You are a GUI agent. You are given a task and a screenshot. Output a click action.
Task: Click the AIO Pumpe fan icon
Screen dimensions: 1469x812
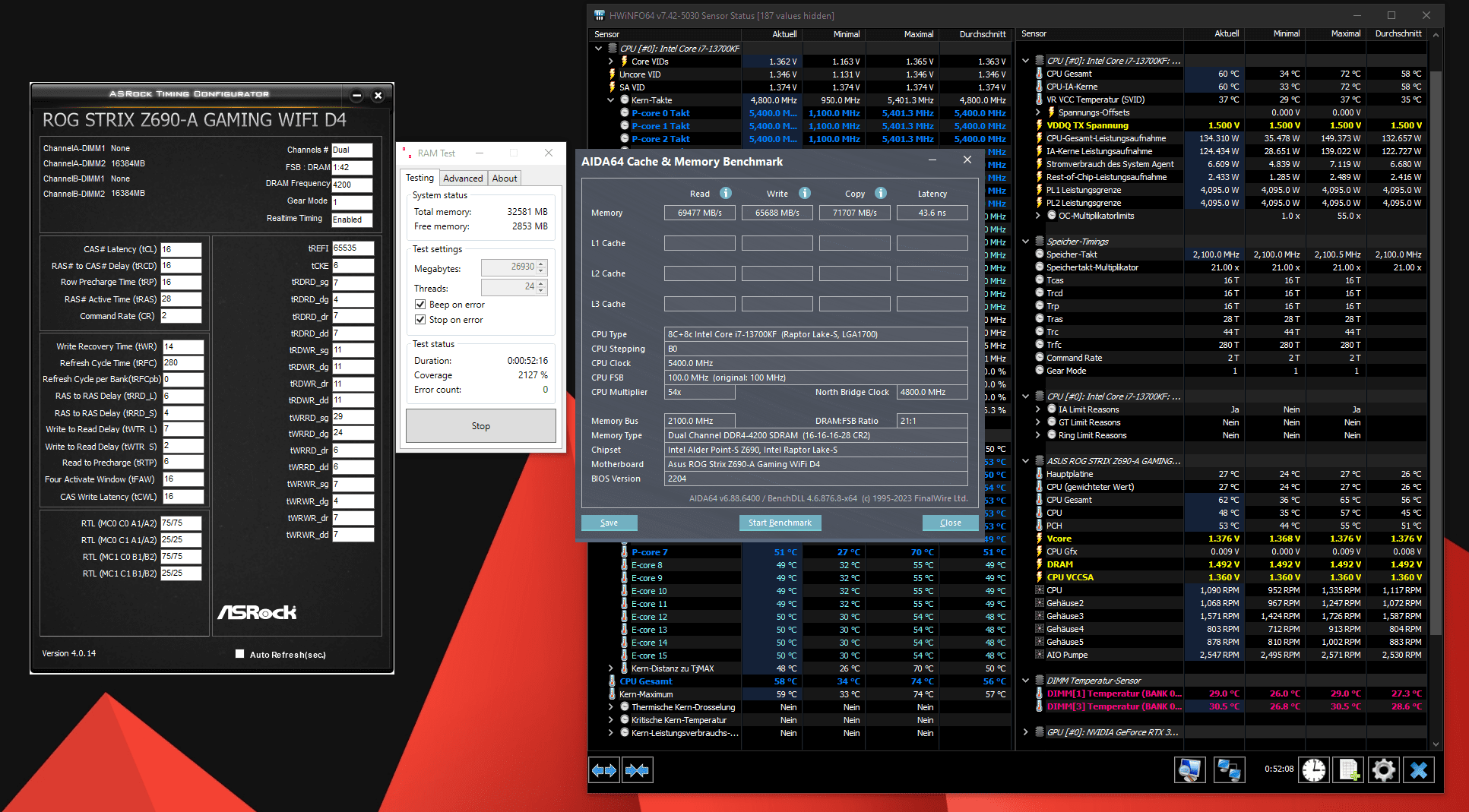point(1039,655)
